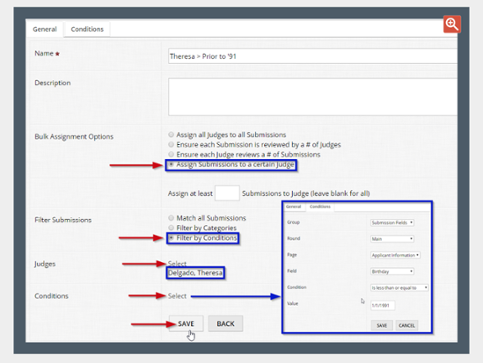Open the Field dropdown showing Birthday

(392, 271)
